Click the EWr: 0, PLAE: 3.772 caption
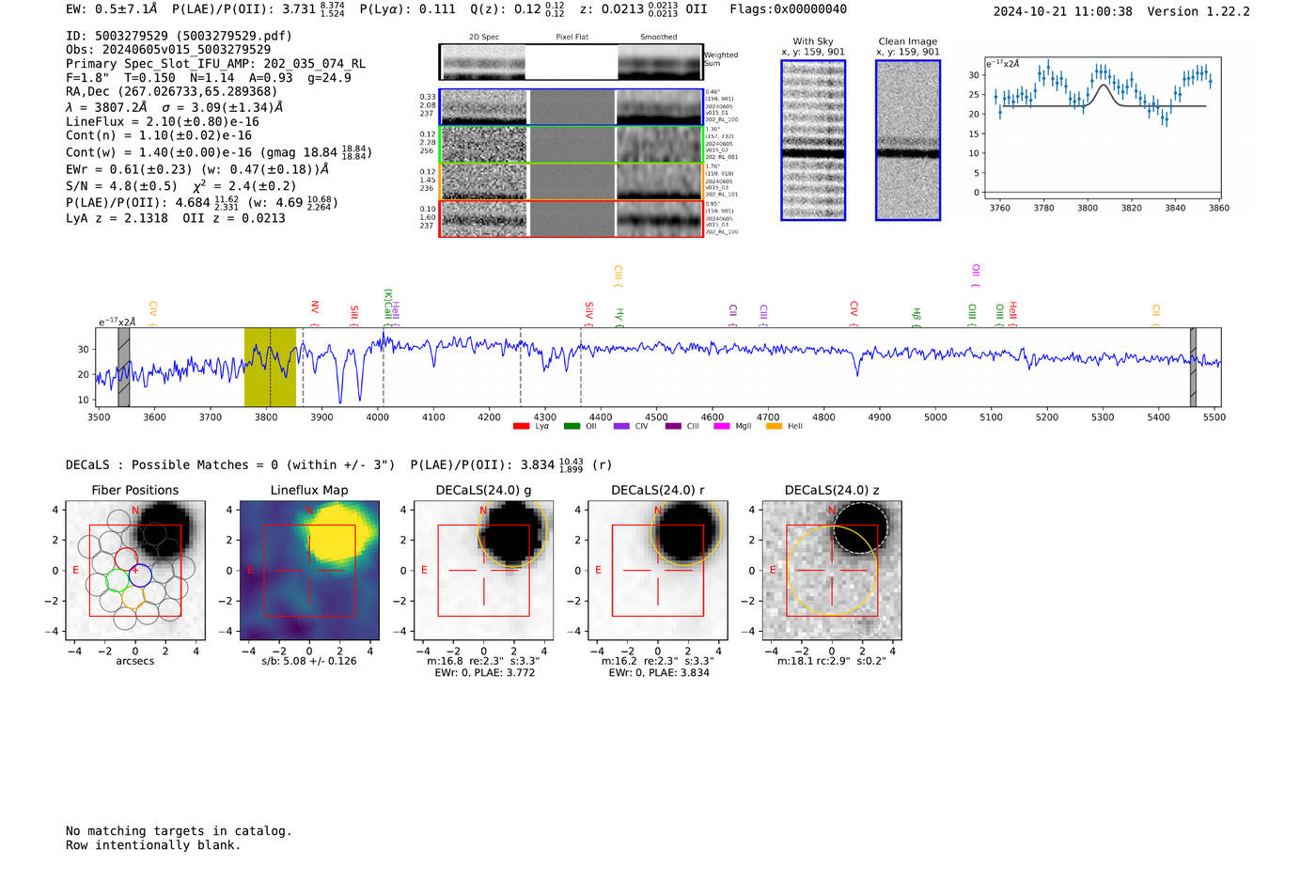Screen dimensions: 1316x896 pos(484,672)
